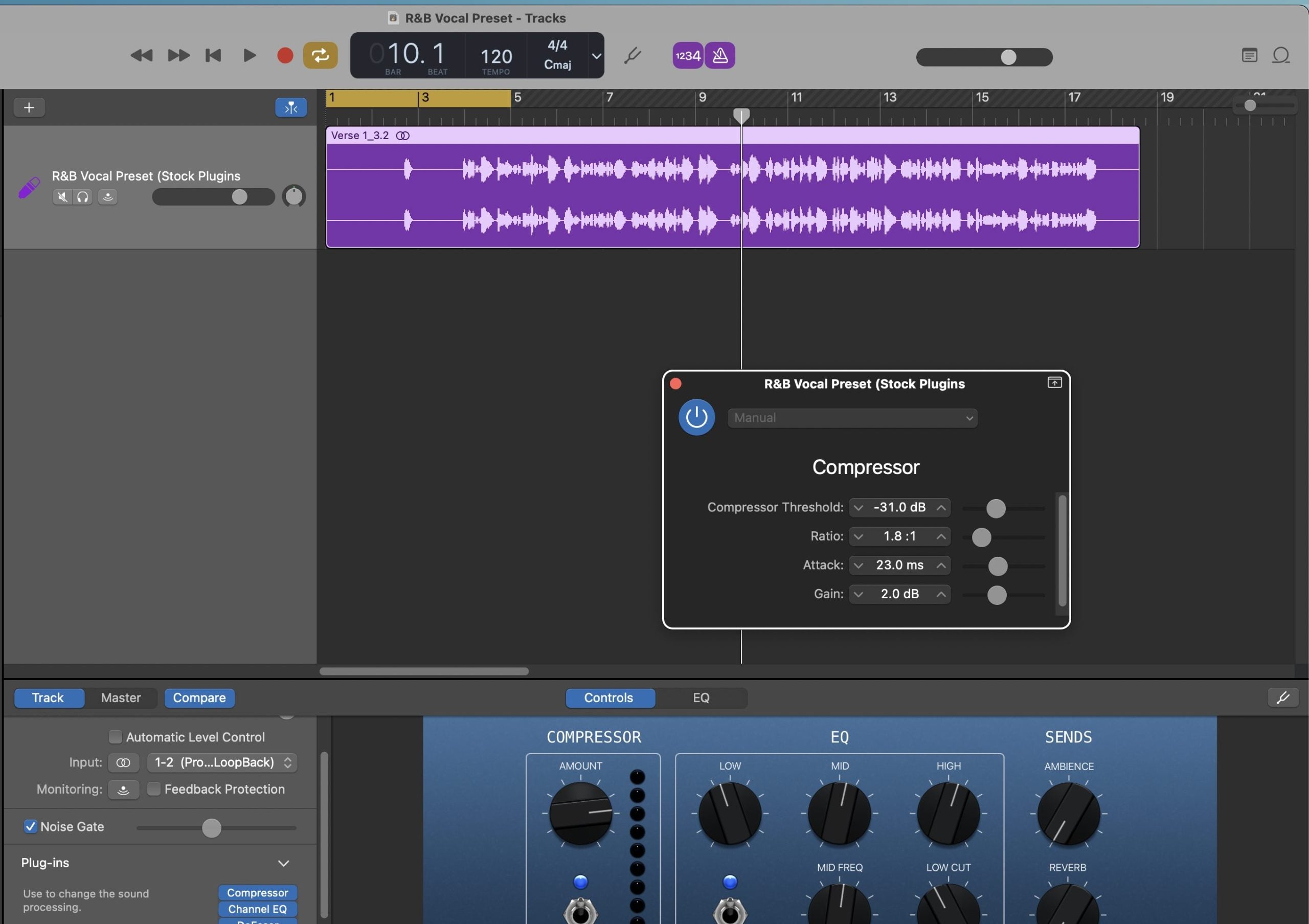Enable the Count-in 1234 button
This screenshot has width=1309, height=924.
click(x=687, y=55)
